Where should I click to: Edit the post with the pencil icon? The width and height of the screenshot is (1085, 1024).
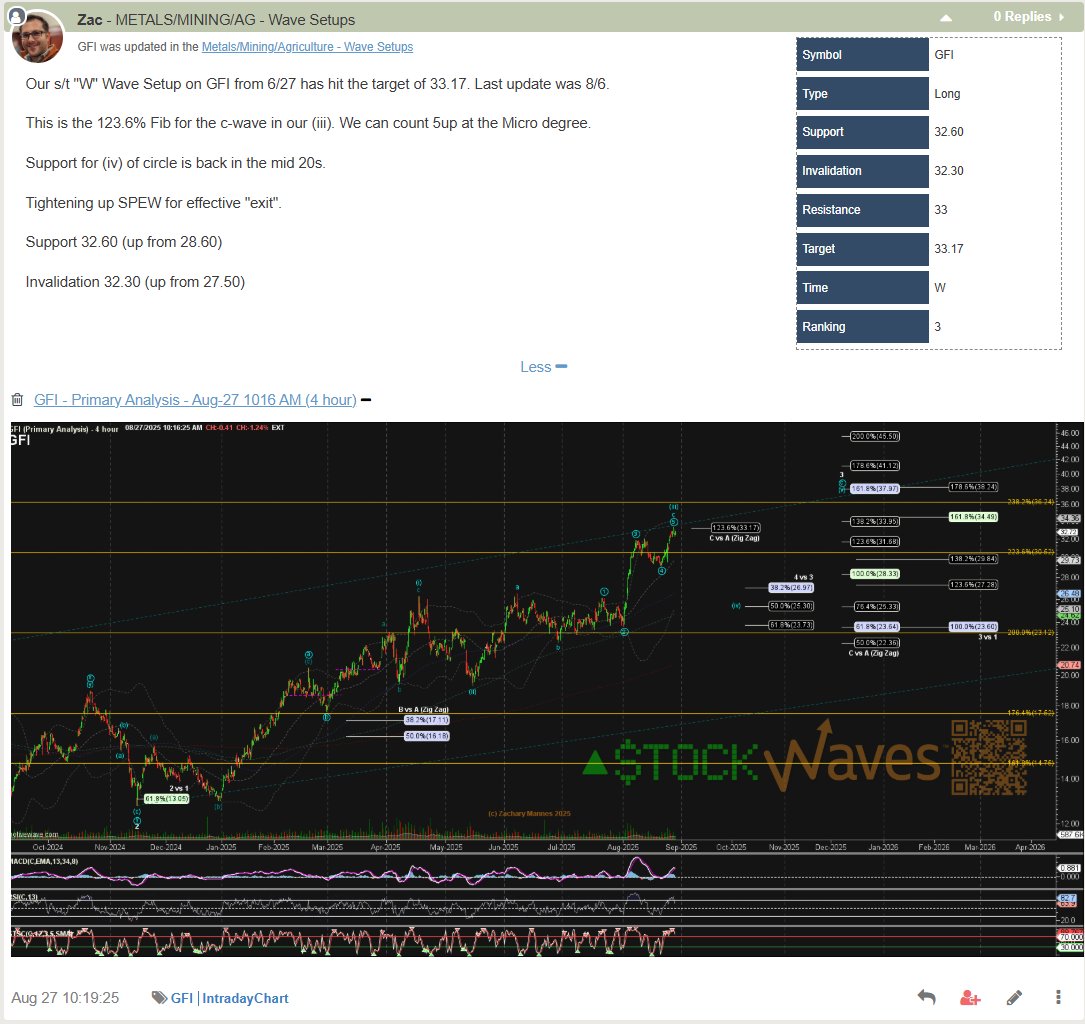coord(1014,998)
